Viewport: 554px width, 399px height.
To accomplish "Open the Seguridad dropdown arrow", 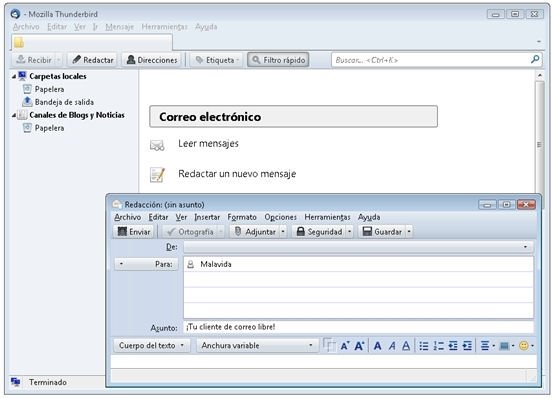I will click(349, 232).
